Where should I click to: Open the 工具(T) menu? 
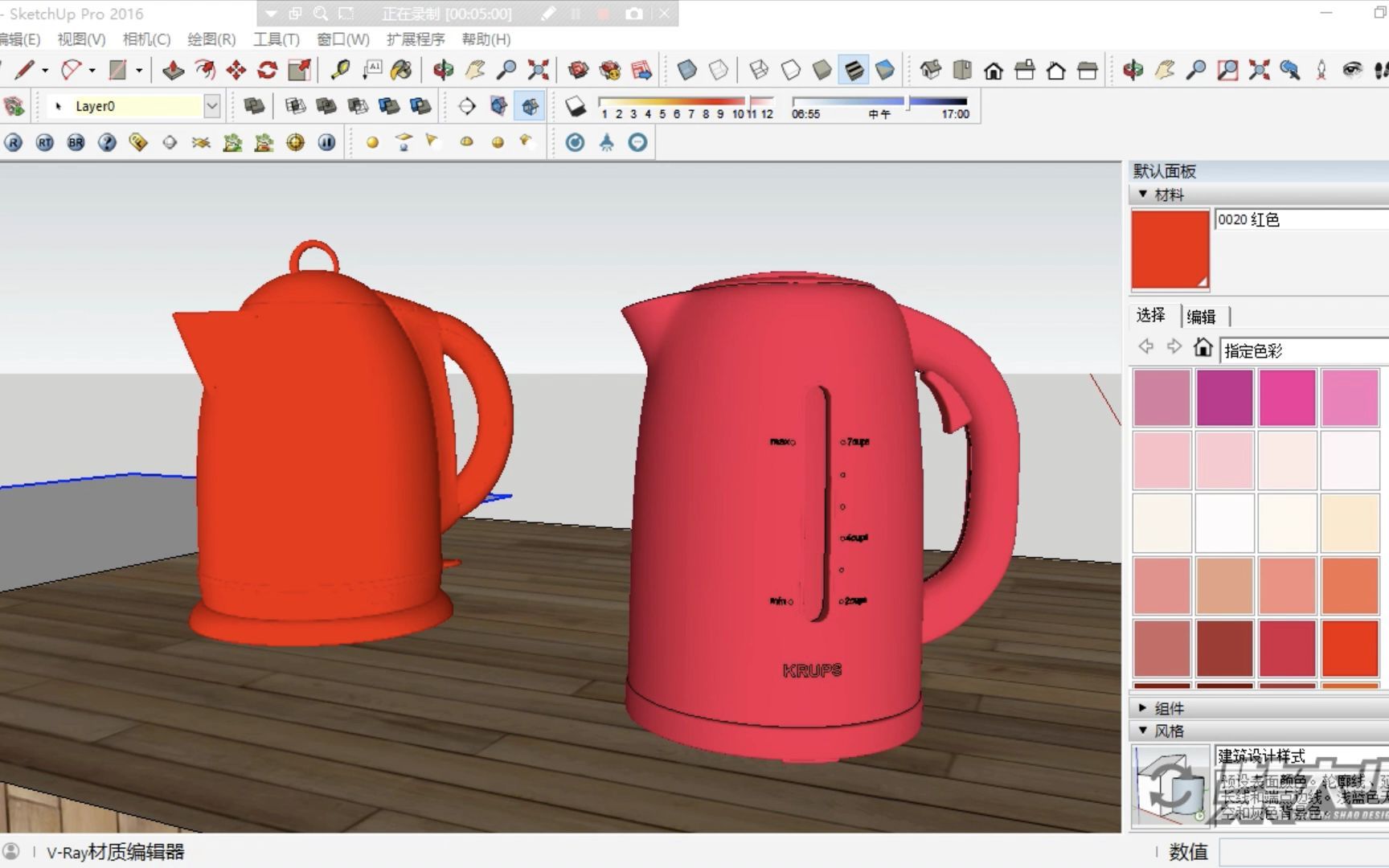point(277,39)
